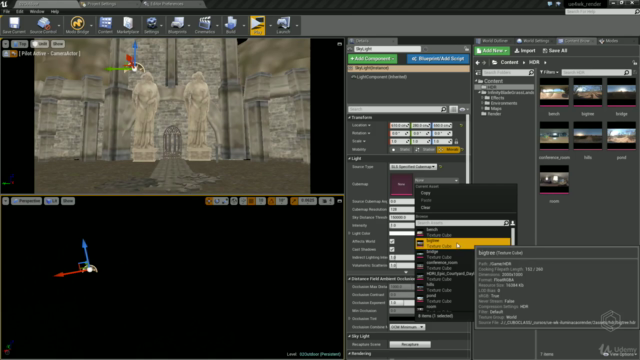Toggle the sources panel icon beside Search Folders

[x=478, y=72]
